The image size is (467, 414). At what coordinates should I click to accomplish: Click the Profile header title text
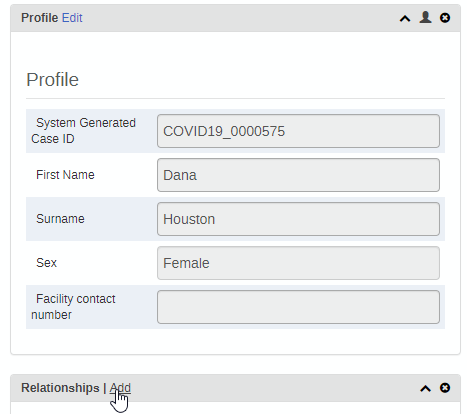pos(39,18)
